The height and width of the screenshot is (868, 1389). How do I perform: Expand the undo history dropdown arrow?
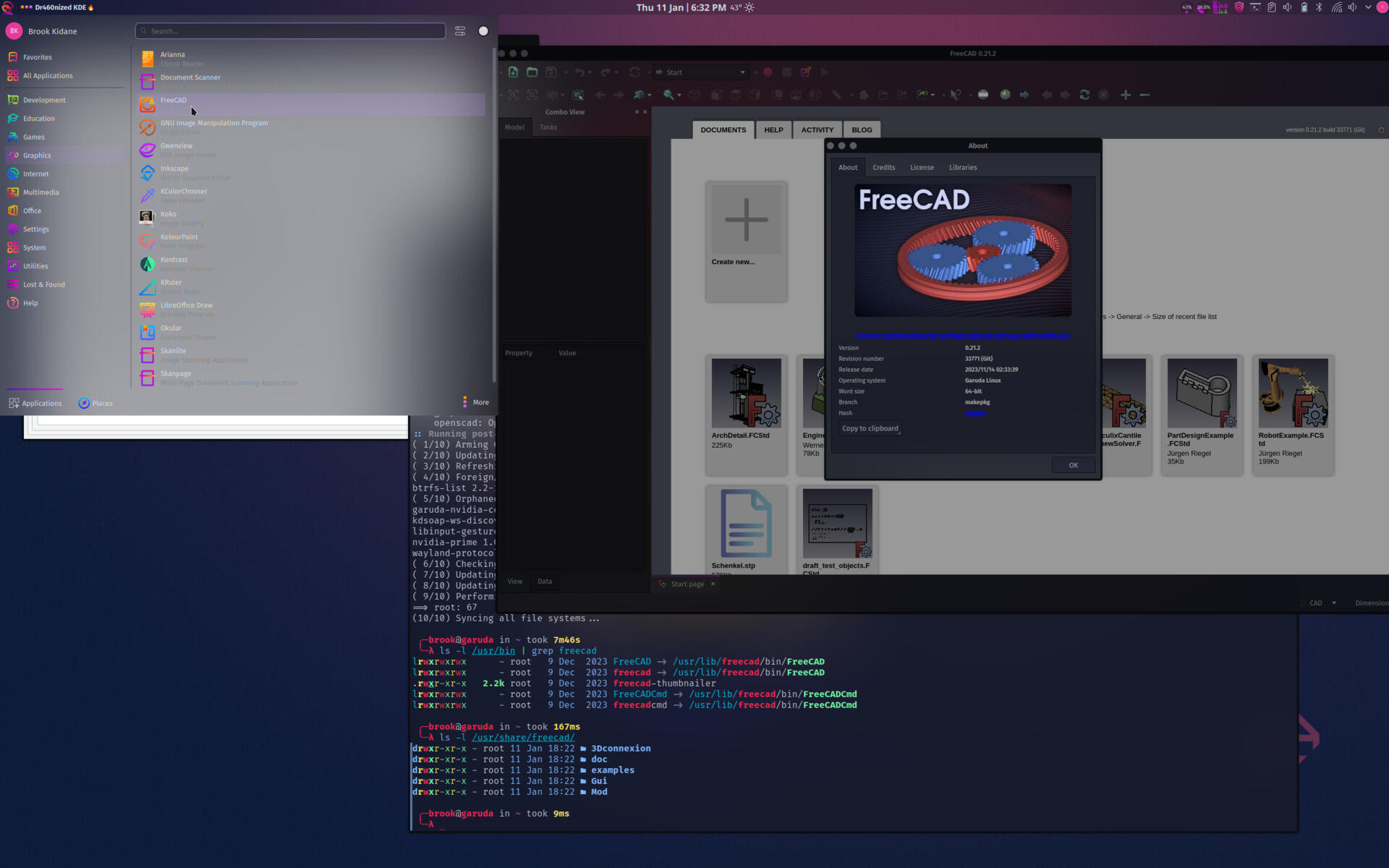[590, 73]
